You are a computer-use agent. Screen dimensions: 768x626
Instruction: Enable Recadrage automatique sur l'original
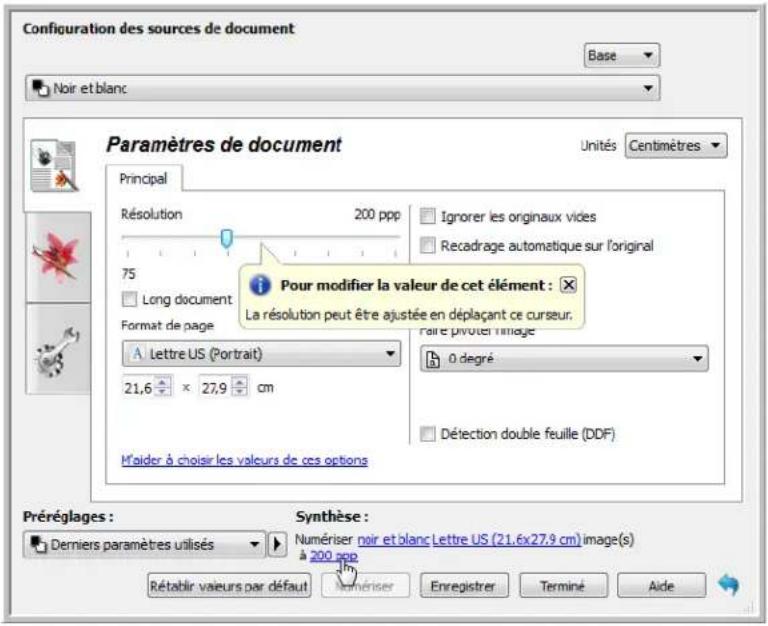[428, 245]
